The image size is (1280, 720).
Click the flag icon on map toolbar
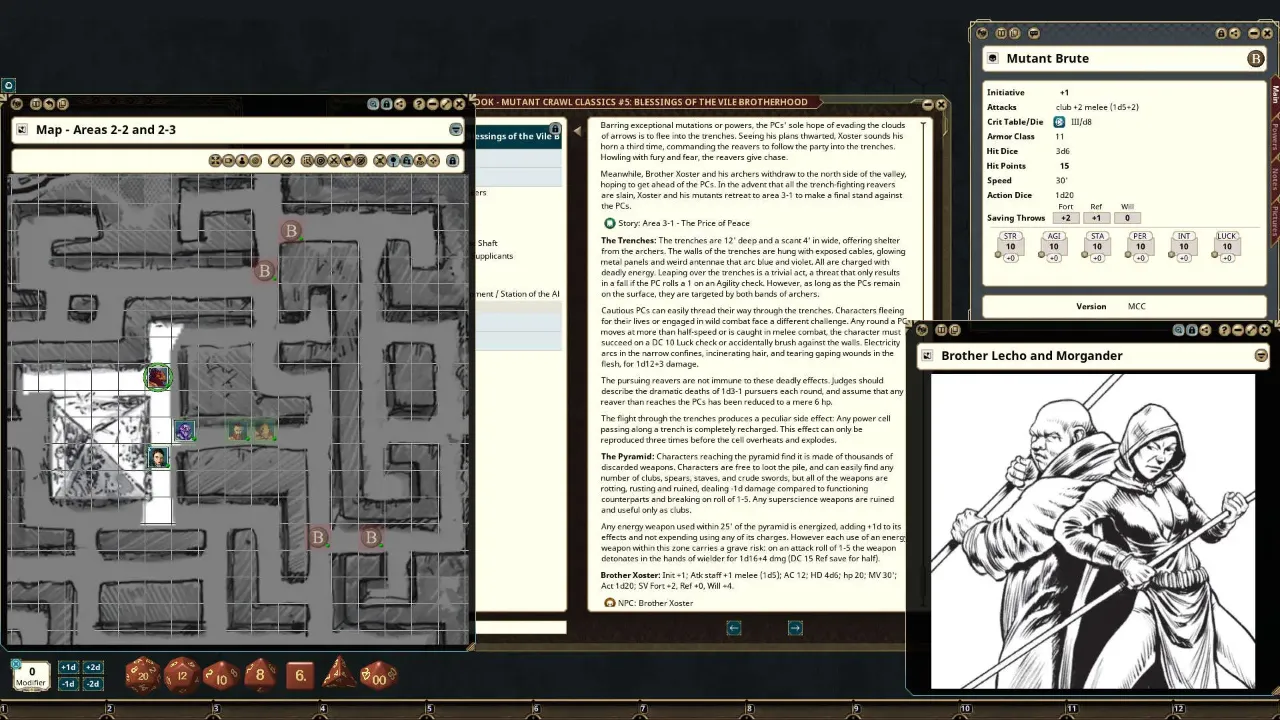click(347, 161)
